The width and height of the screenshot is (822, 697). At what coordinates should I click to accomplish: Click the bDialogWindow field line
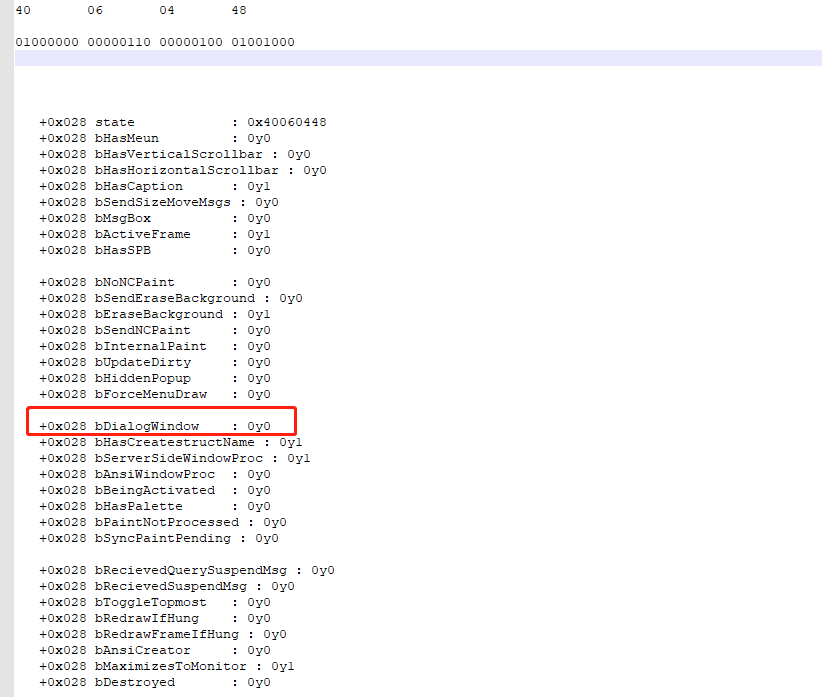(155, 427)
